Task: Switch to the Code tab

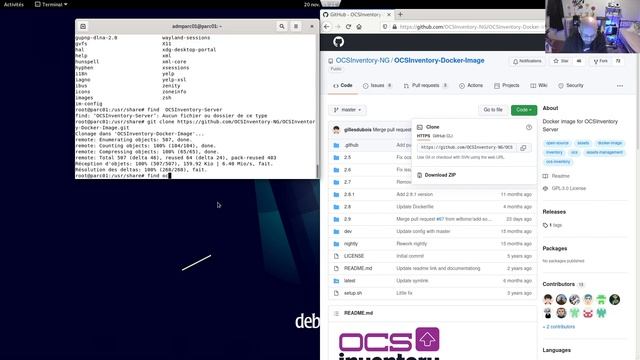Action: pyautogui.click(x=342, y=86)
